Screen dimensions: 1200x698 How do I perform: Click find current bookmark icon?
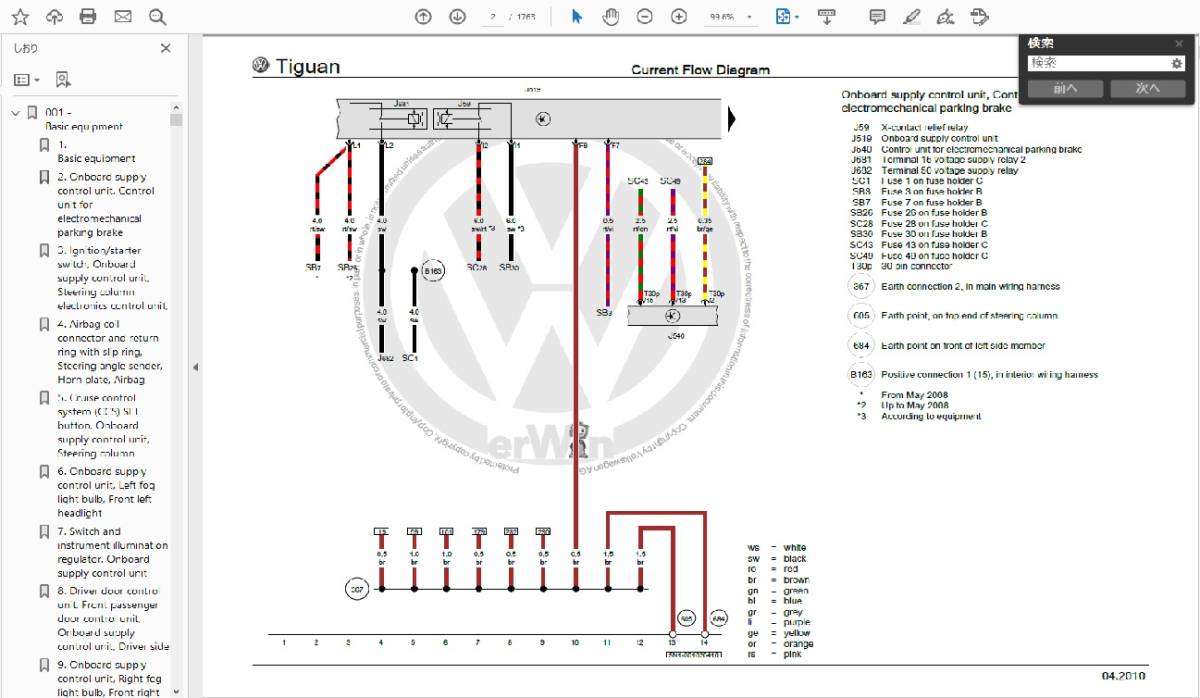62,79
